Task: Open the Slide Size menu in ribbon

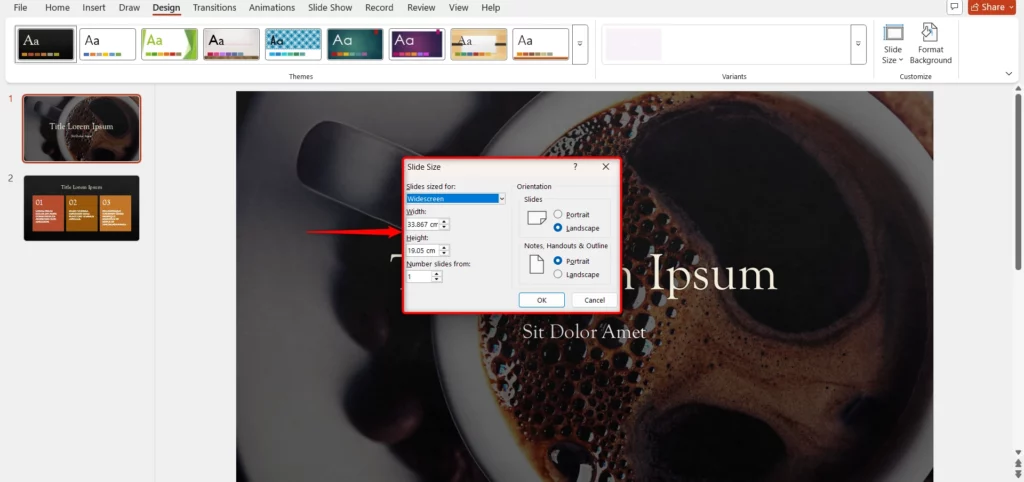Action: point(893,44)
